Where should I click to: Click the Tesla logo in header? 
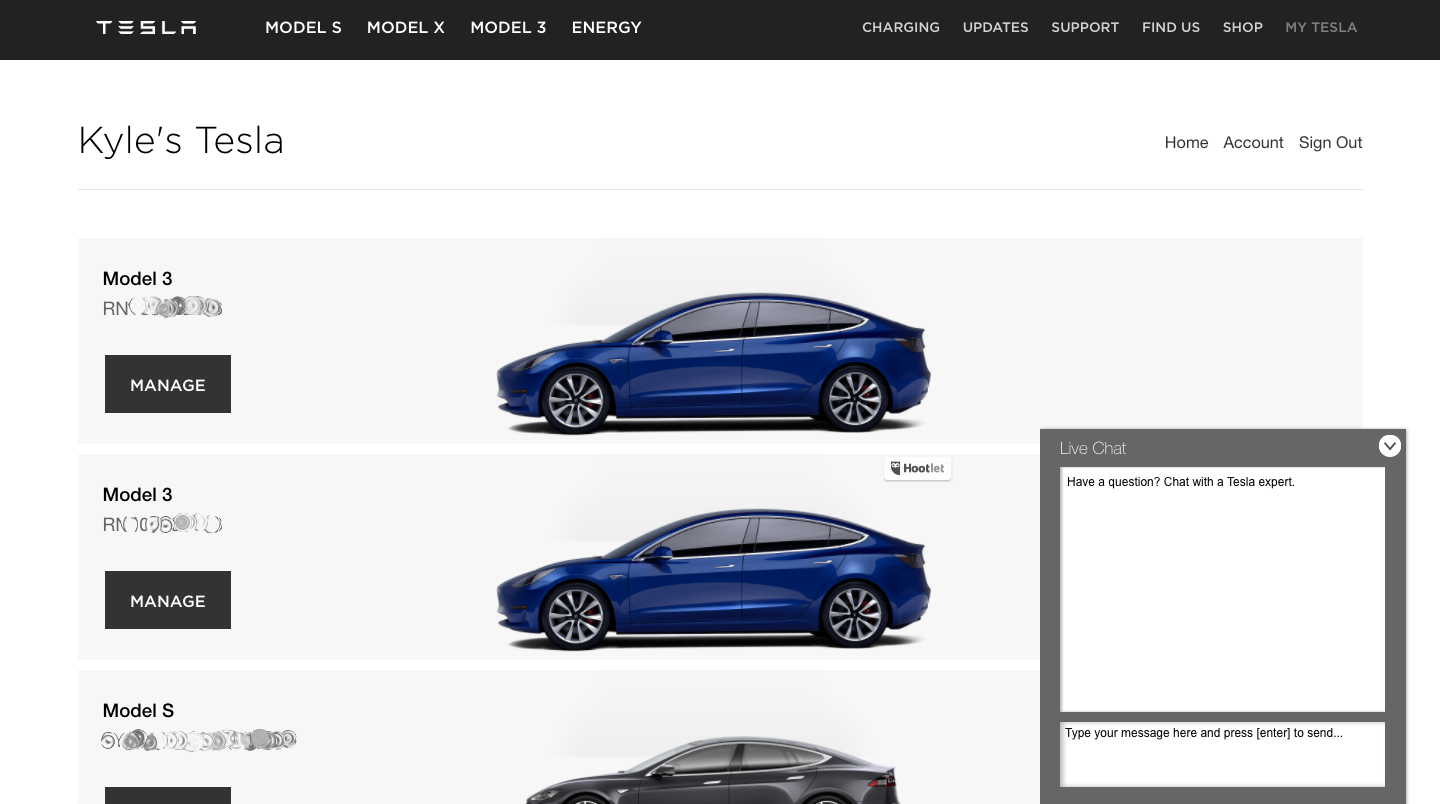click(146, 27)
